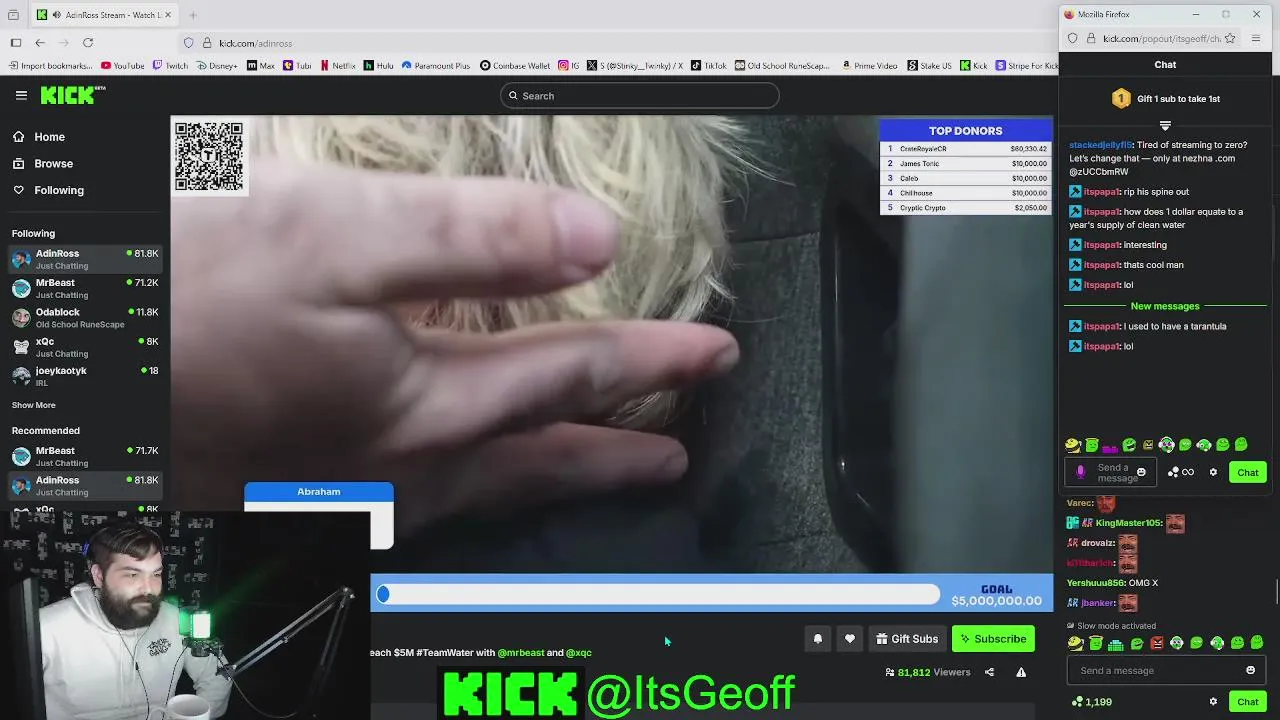Click microphone icon in popout chat input
This screenshot has width=1280, height=720.
coord(1080,472)
